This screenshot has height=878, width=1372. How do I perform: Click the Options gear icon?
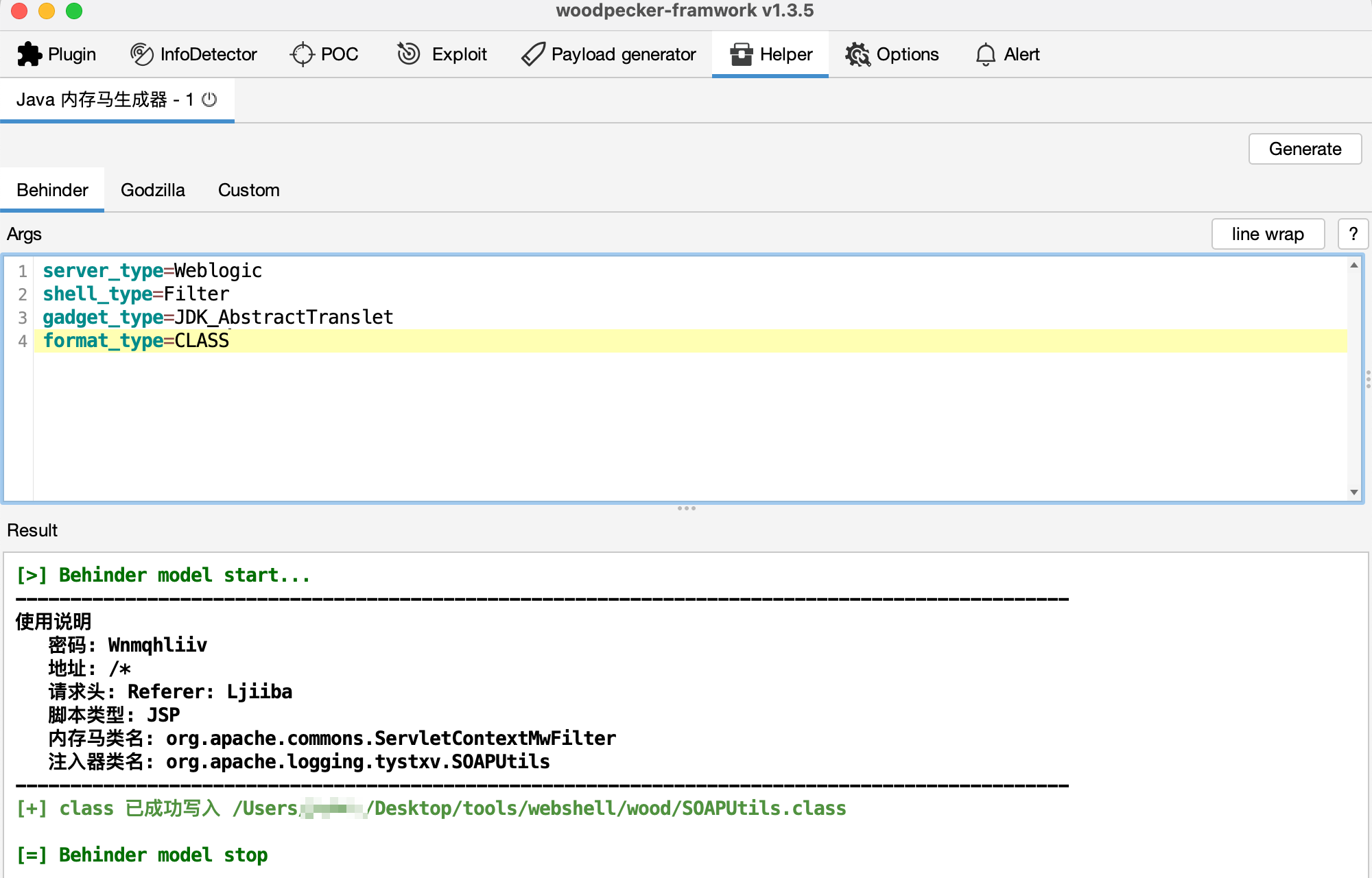tap(858, 54)
